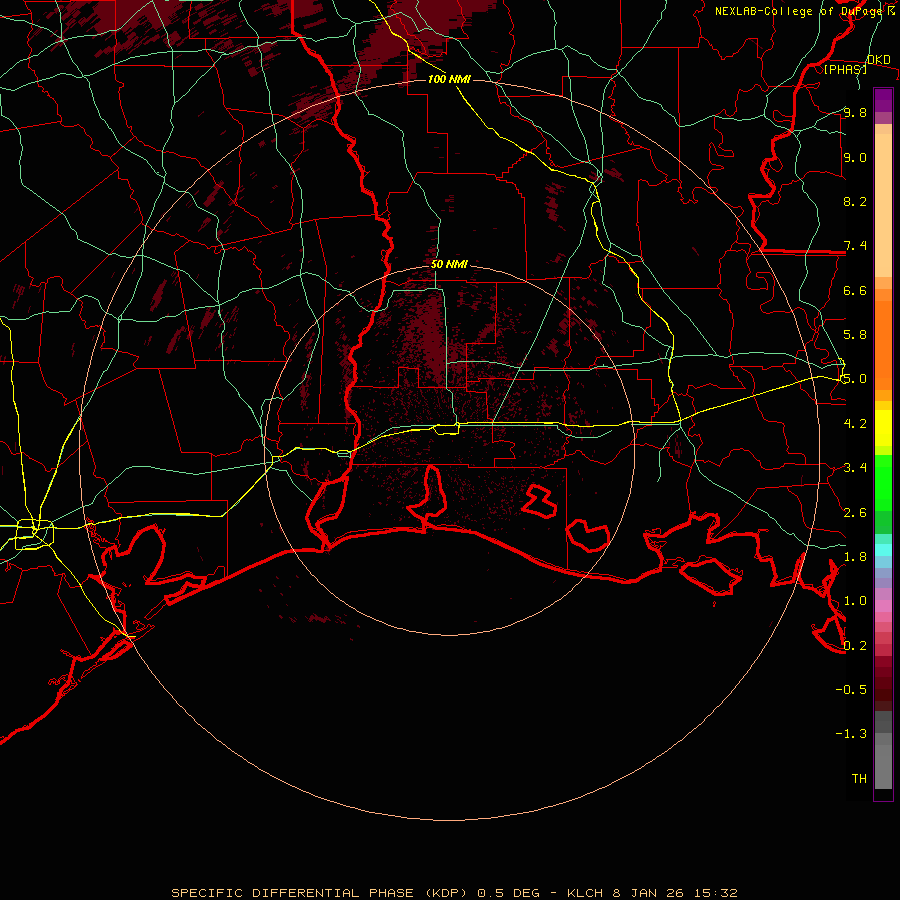The height and width of the screenshot is (900, 900).
Task: Click the -1.3 legend value
Action: point(851,734)
